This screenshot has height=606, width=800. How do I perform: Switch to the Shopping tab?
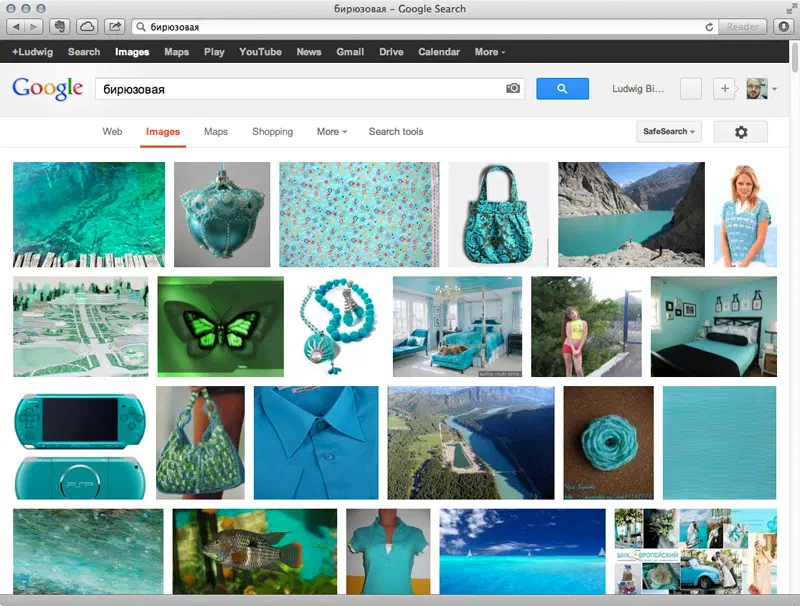coord(272,132)
